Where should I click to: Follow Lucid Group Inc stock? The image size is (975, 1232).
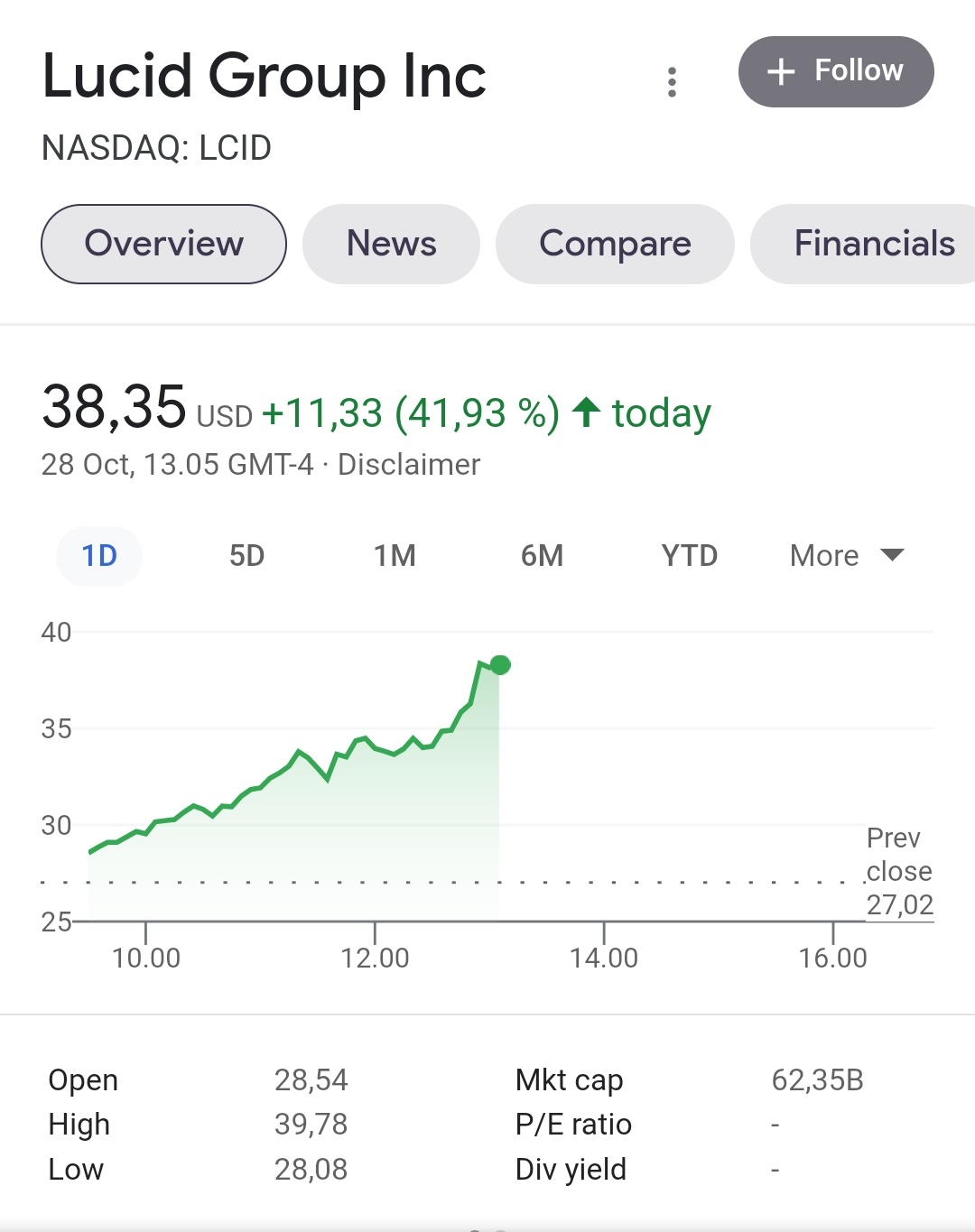click(836, 71)
